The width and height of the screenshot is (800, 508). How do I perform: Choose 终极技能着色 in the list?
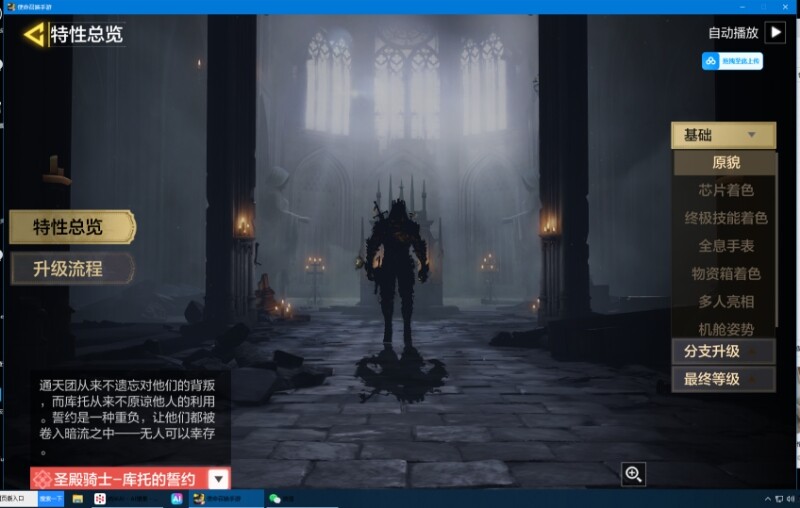pyautogui.click(x=726, y=218)
